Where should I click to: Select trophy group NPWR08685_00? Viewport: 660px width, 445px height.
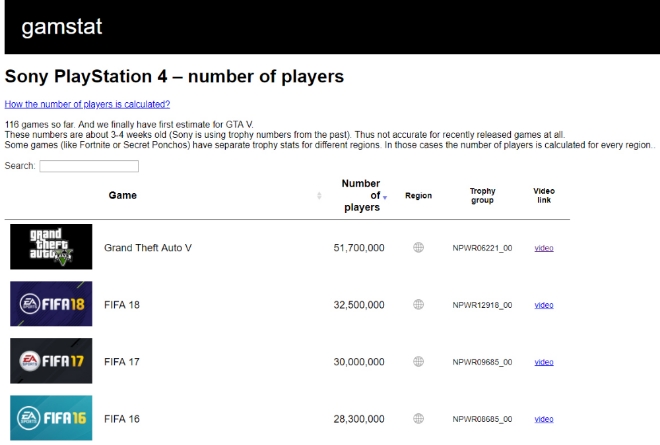(x=482, y=419)
